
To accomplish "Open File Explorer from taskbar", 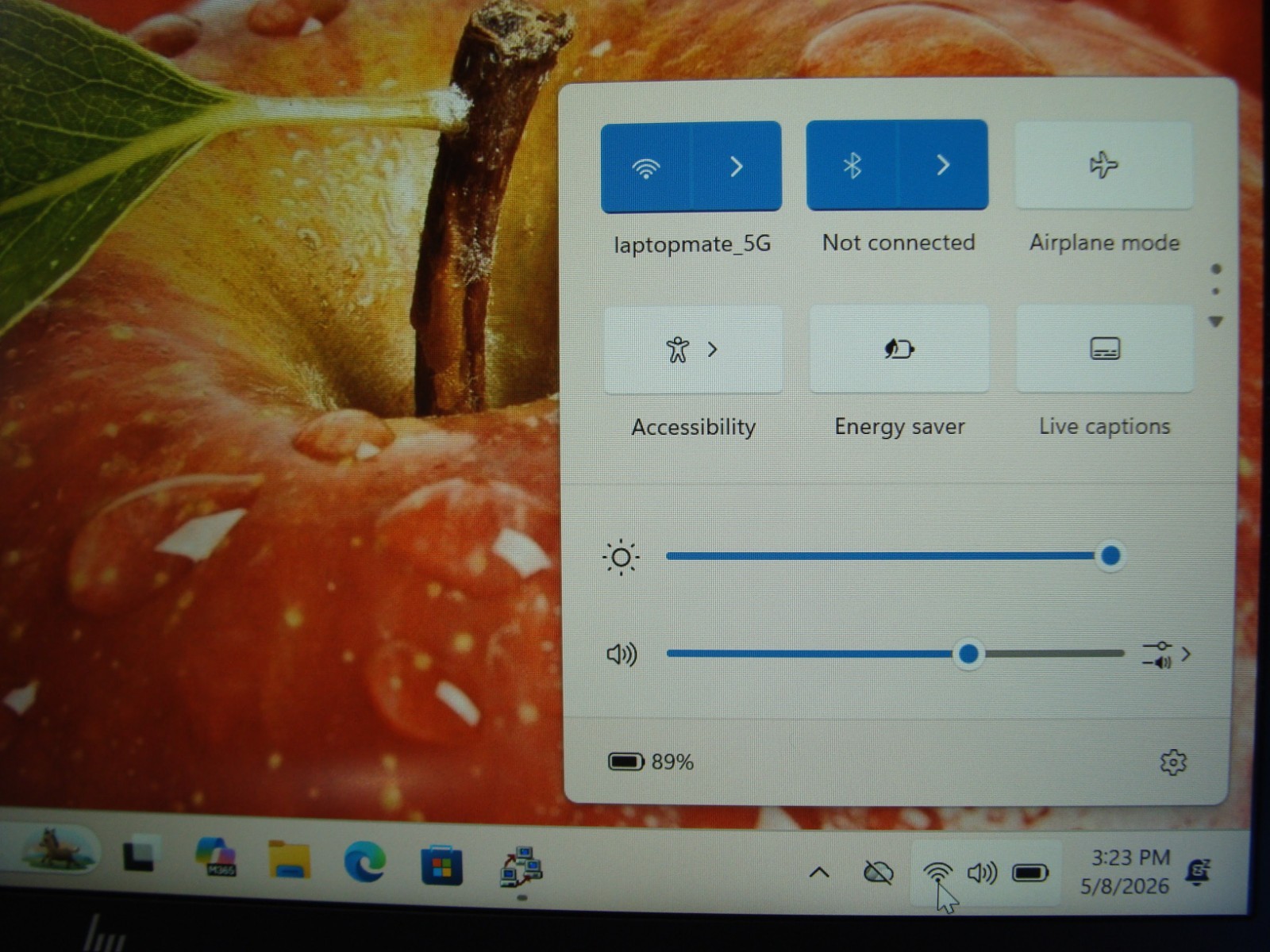I will (290, 860).
